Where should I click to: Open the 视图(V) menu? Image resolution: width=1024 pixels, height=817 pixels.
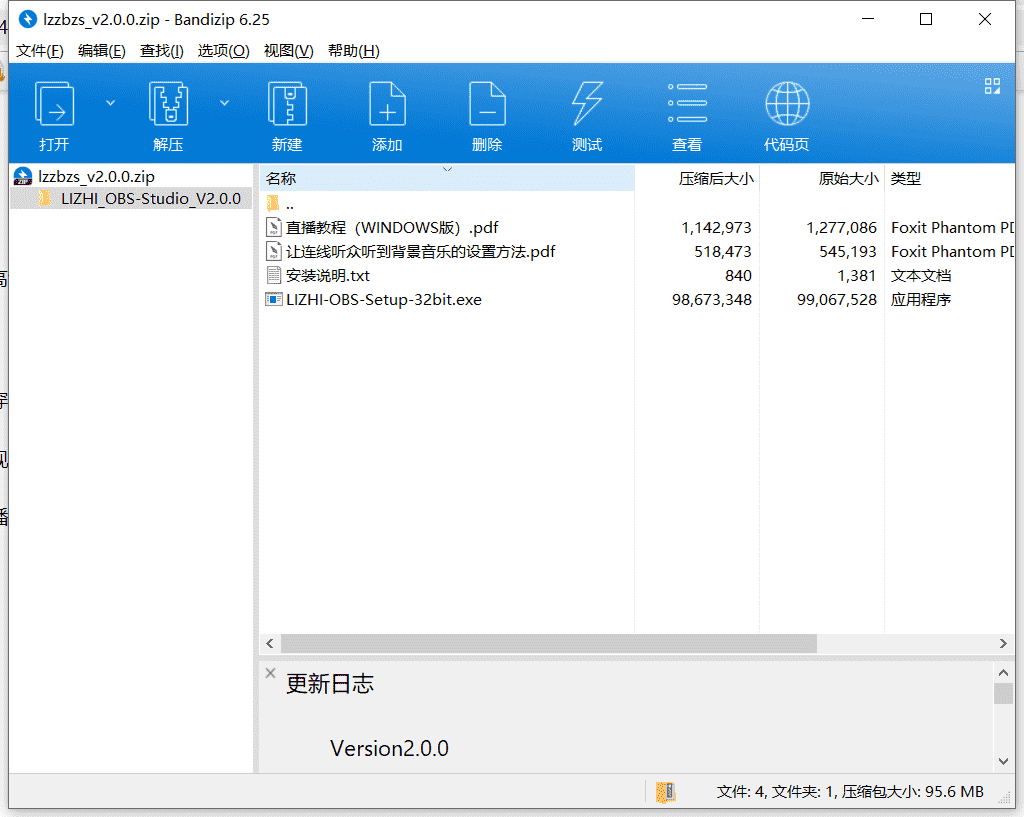click(288, 51)
